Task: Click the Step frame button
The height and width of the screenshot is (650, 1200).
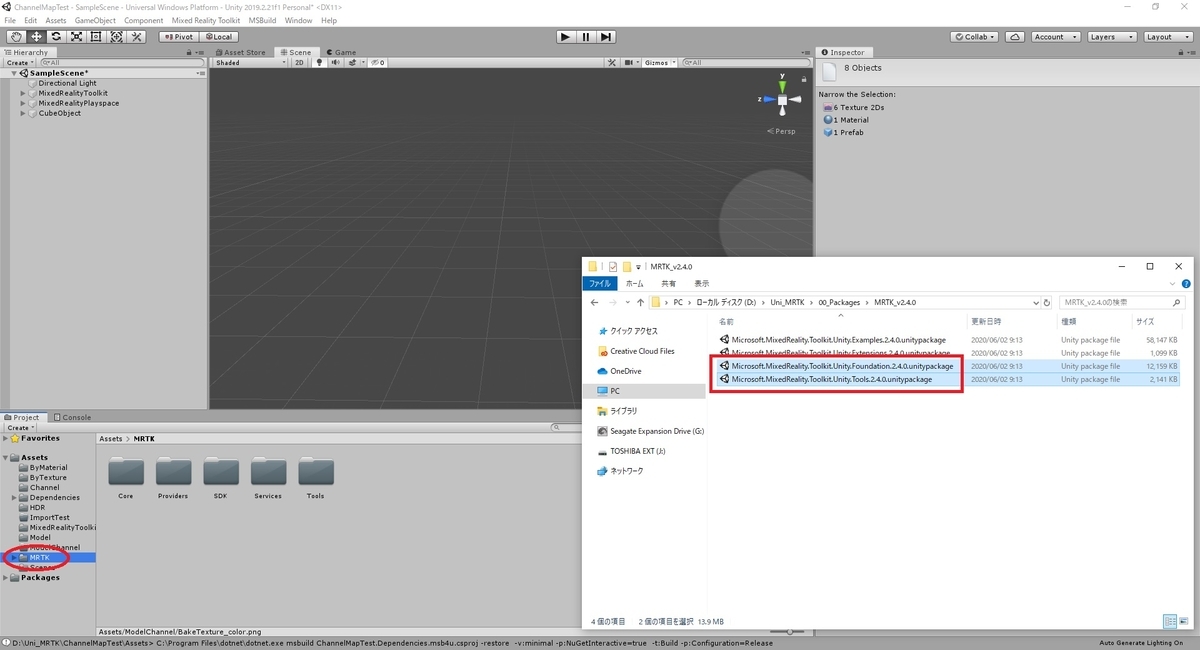Action: point(606,37)
